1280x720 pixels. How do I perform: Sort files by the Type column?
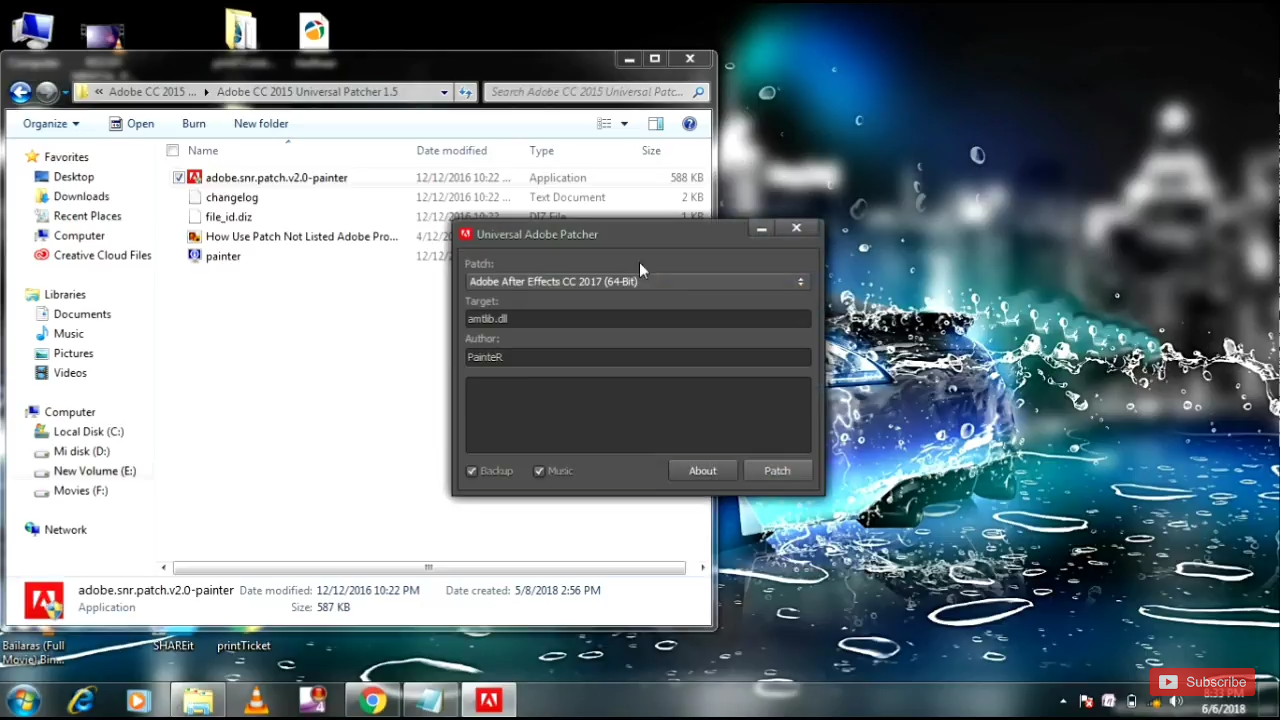pos(541,151)
